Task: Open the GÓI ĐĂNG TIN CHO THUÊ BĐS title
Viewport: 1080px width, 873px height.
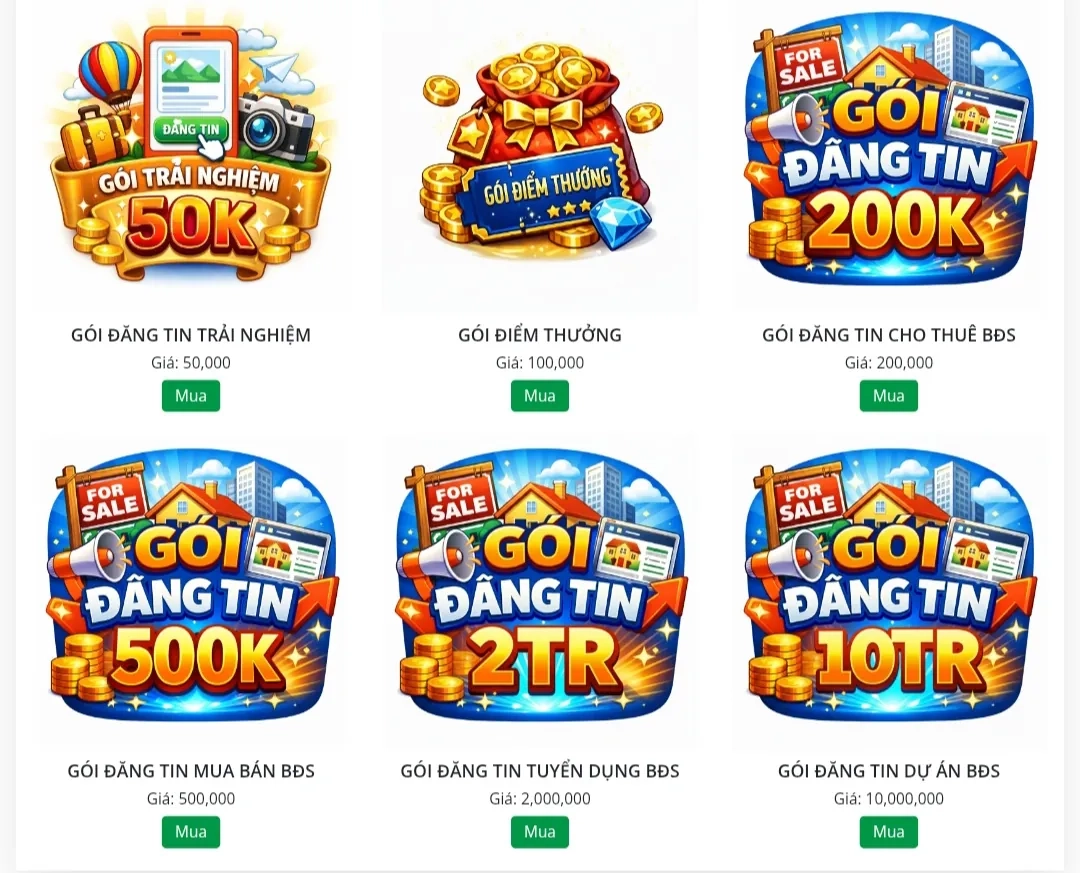Action: [889, 335]
